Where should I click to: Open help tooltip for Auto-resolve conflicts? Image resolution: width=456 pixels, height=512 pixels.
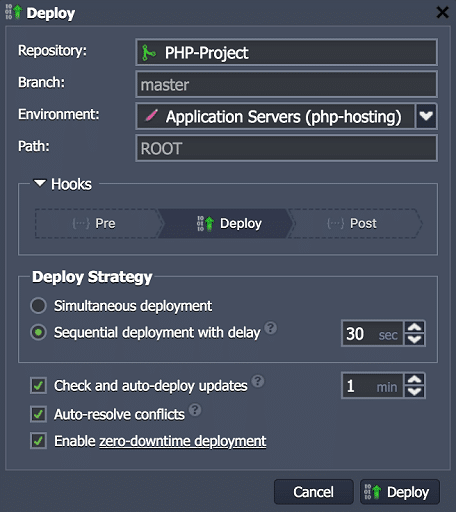click(195, 410)
